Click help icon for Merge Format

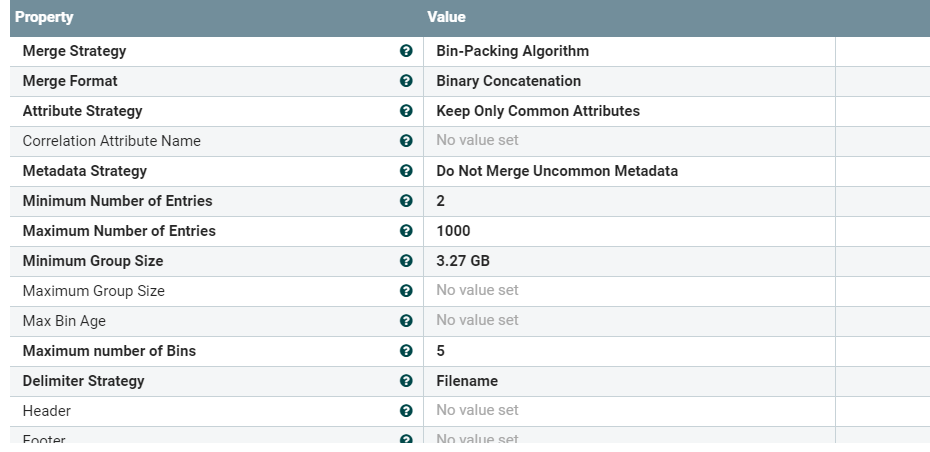tap(406, 81)
